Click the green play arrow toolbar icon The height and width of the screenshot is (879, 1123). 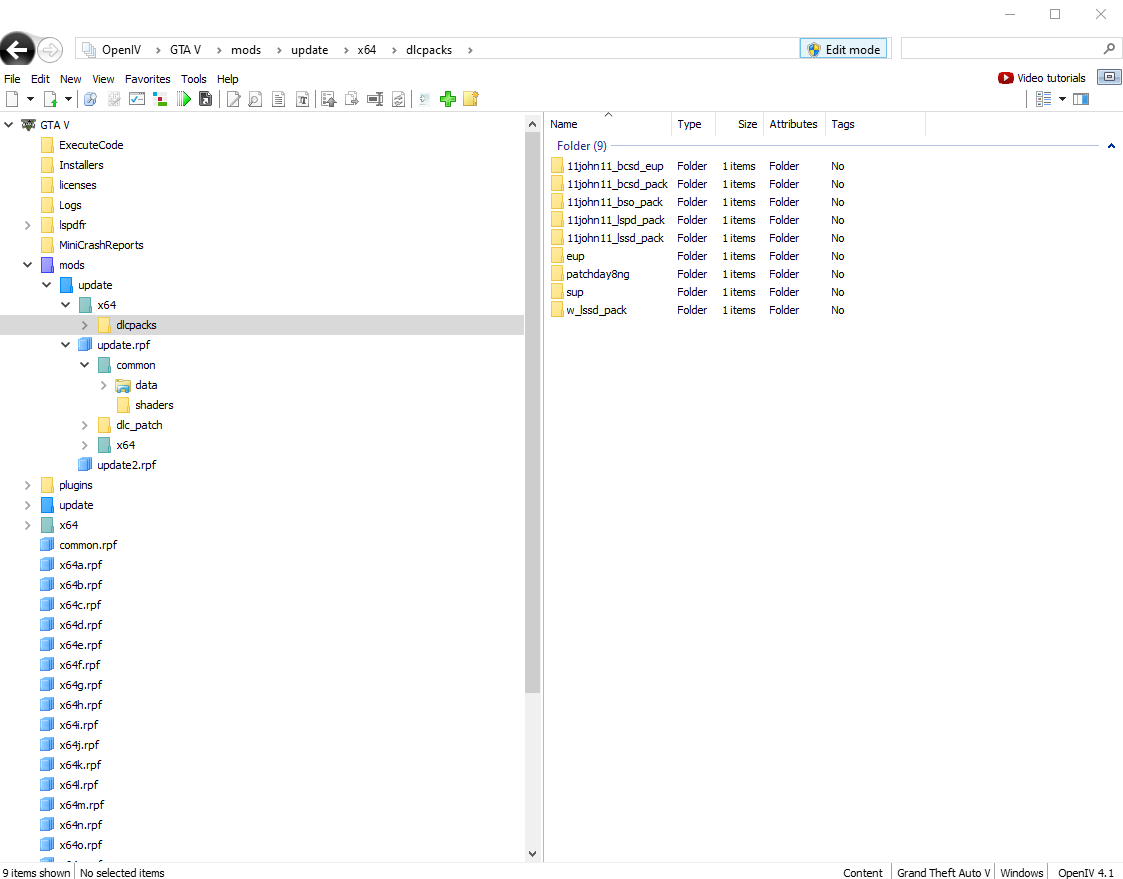[184, 99]
